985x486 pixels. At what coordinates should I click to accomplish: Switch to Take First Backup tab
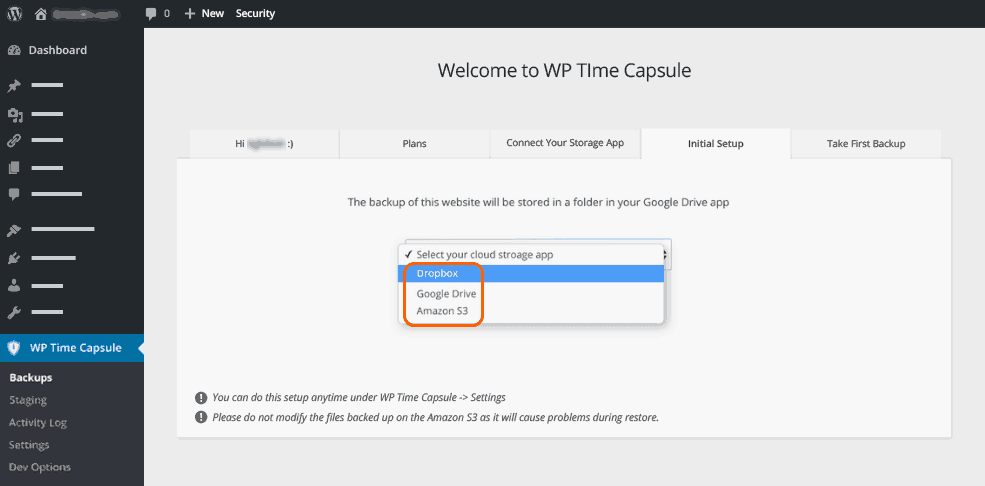[x=866, y=144]
